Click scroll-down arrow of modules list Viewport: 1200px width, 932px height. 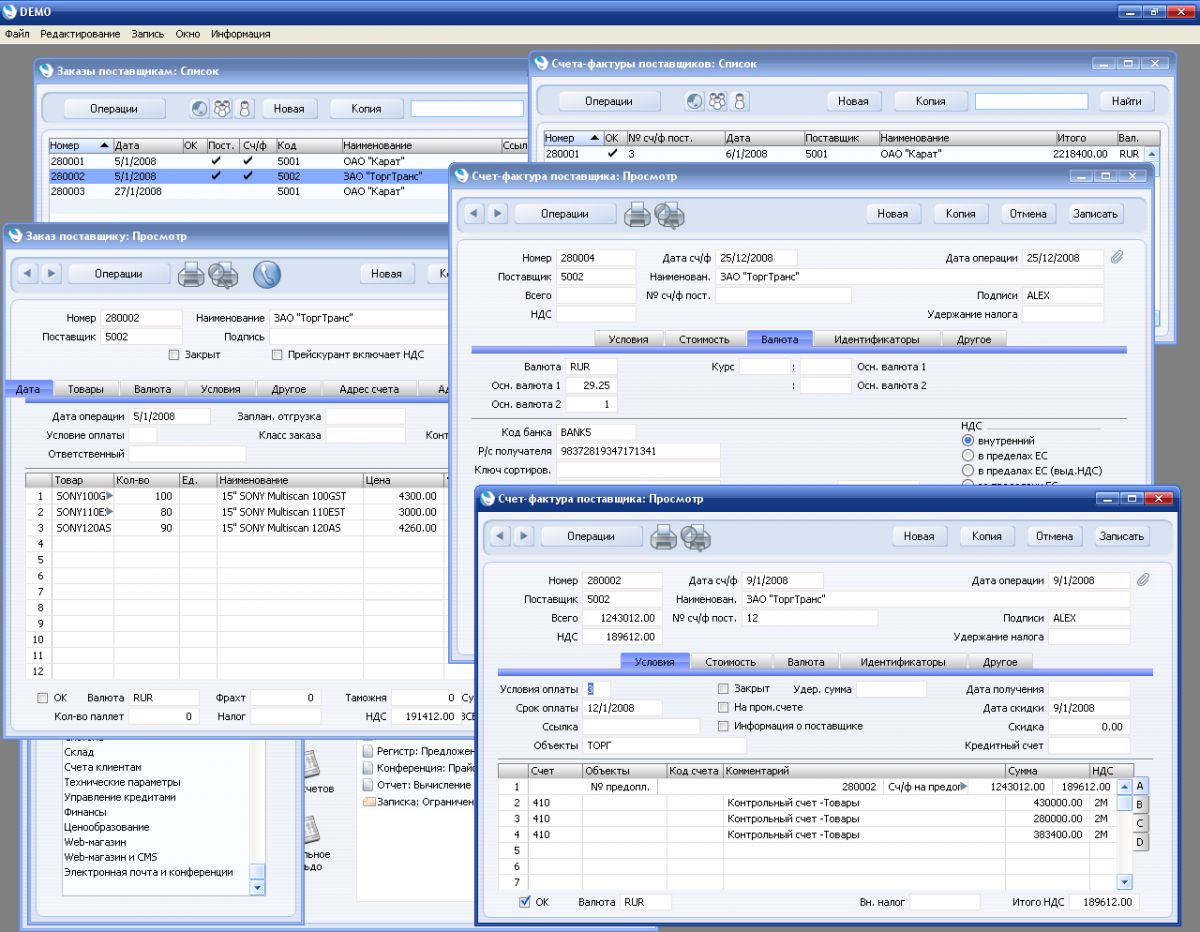pos(256,886)
